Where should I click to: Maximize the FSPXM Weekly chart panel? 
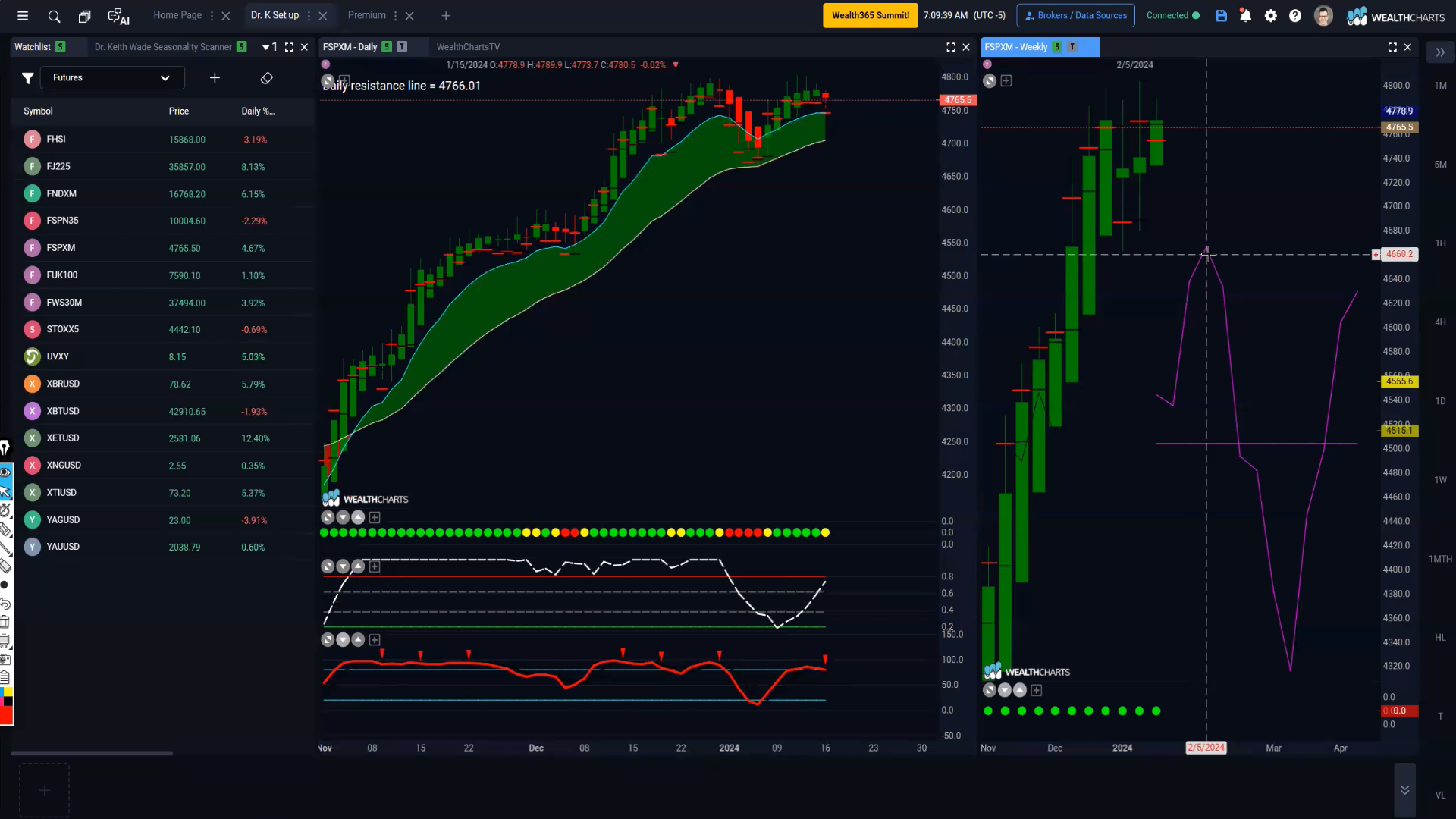[x=1392, y=47]
